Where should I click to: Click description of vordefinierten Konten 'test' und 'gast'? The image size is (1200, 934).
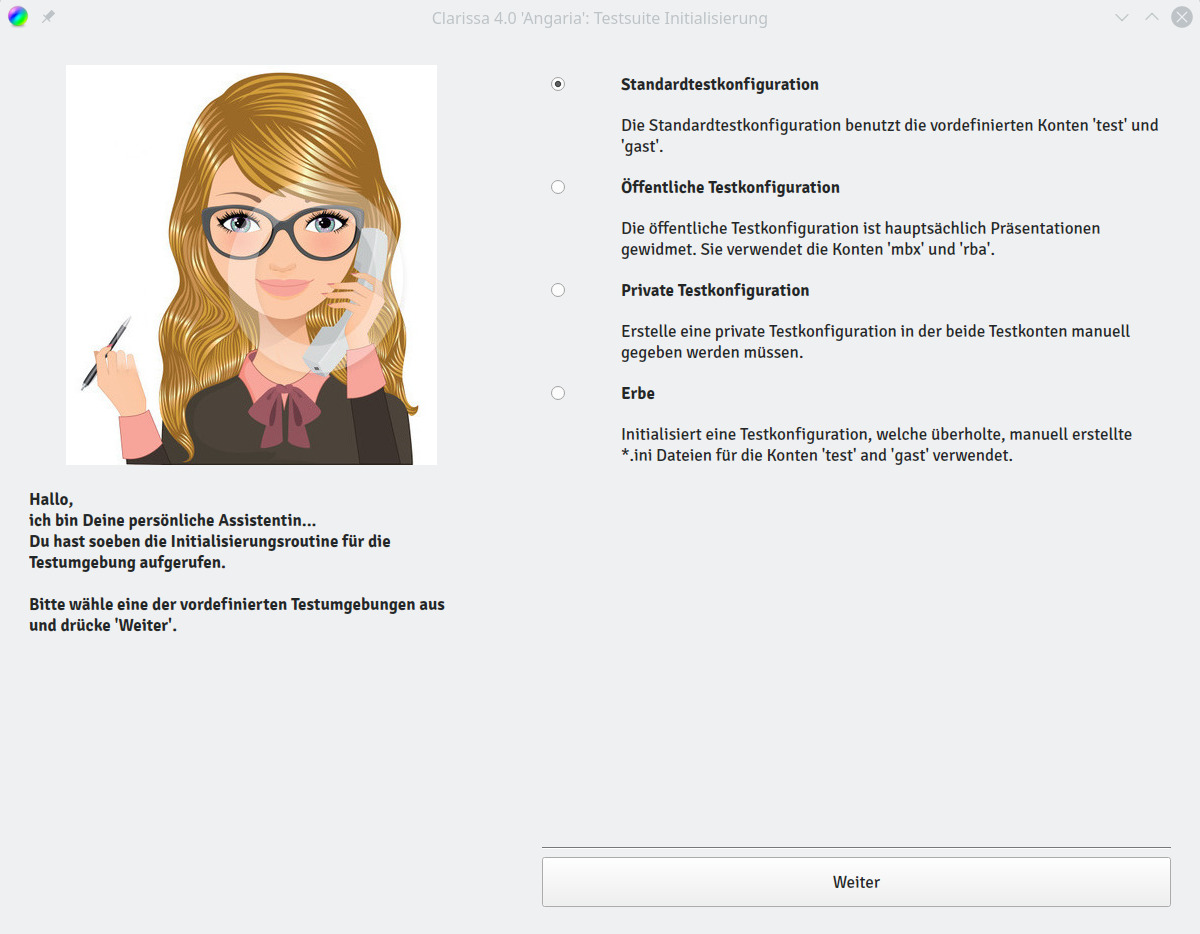tap(890, 136)
